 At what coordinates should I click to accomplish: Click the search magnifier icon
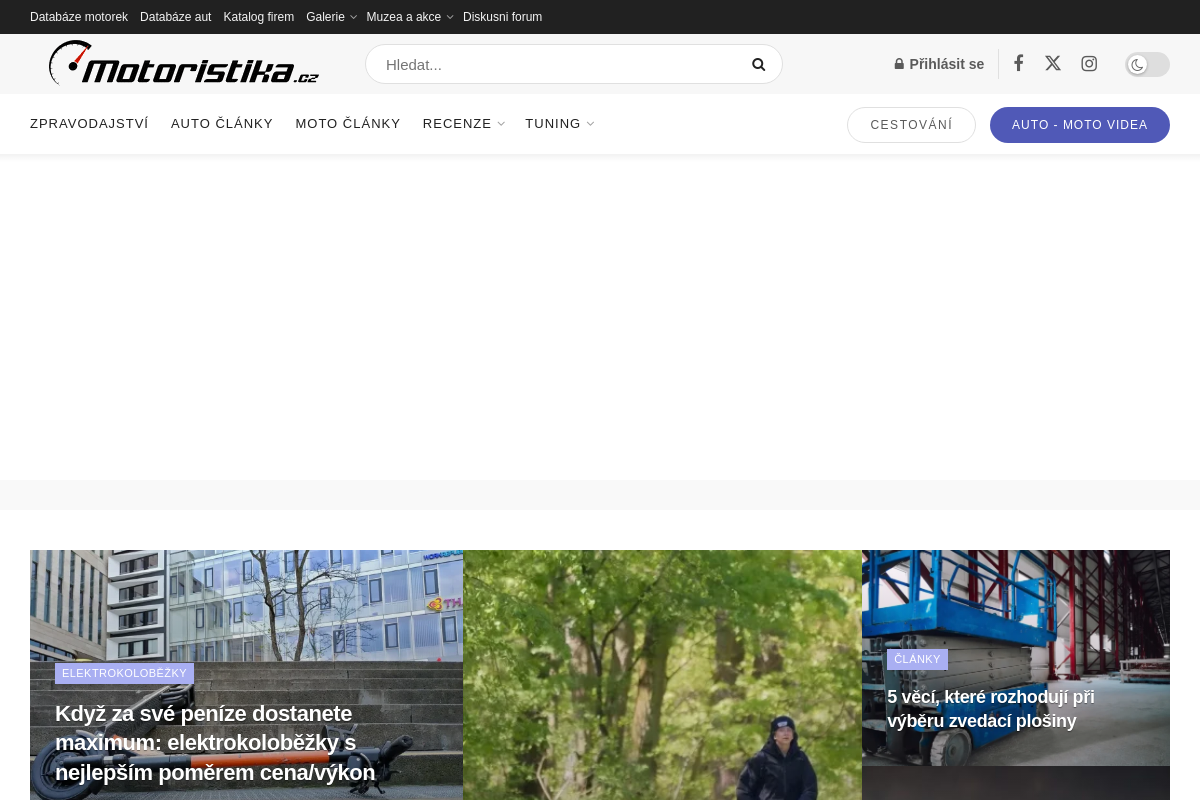pos(758,64)
